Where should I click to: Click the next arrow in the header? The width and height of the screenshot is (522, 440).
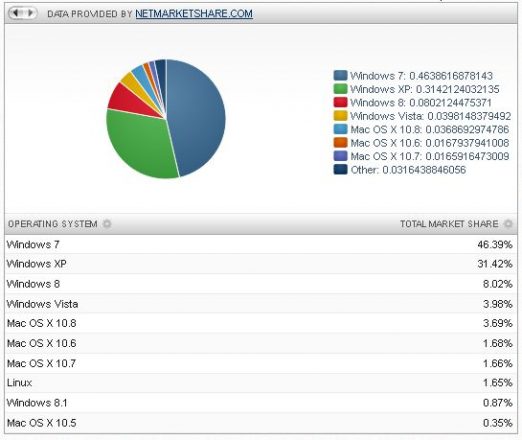pos(30,13)
